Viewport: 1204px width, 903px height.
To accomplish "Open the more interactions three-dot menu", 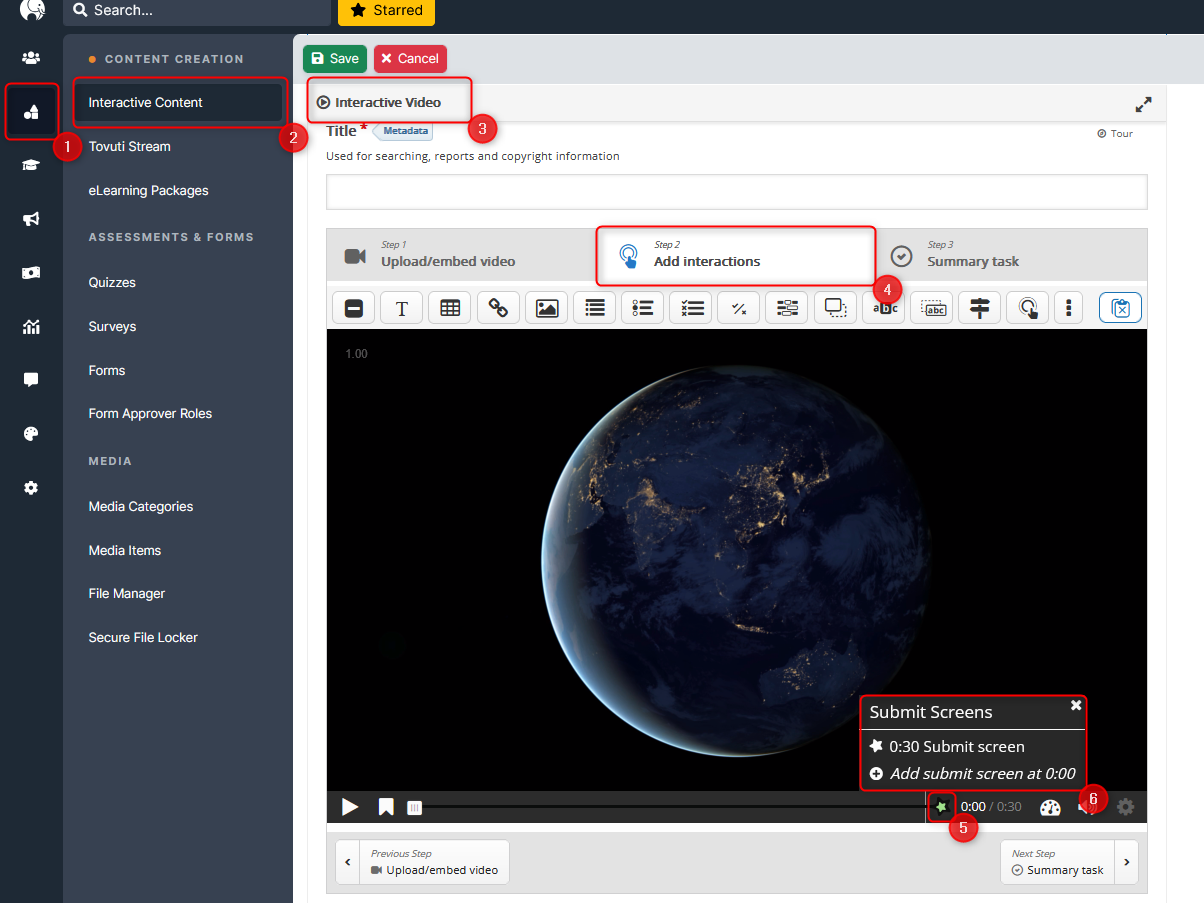I will click(x=1069, y=308).
